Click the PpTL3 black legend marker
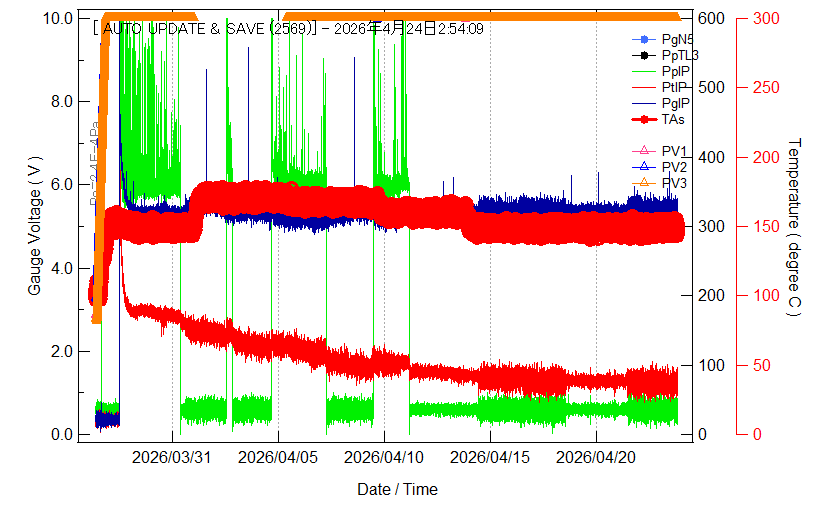 [x=644, y=55]
